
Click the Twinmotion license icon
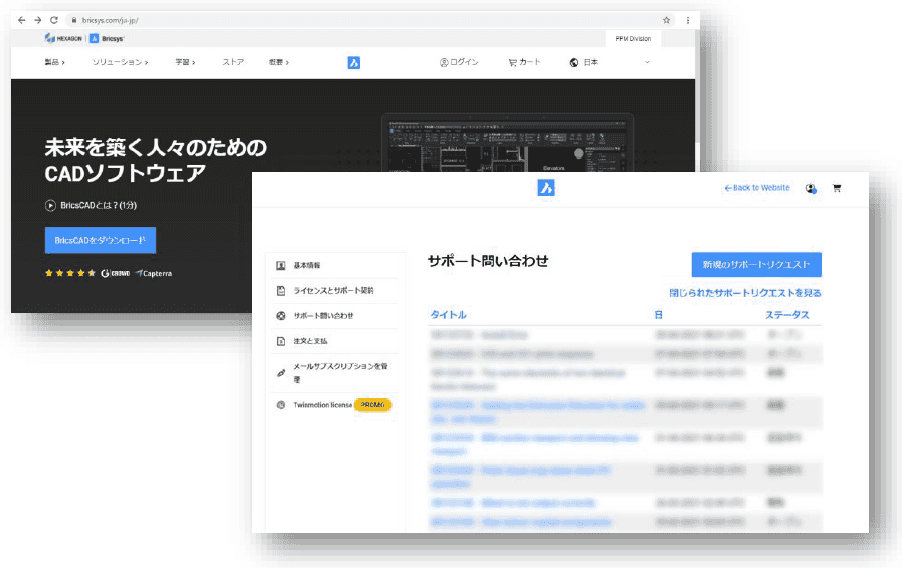point(281,405)
